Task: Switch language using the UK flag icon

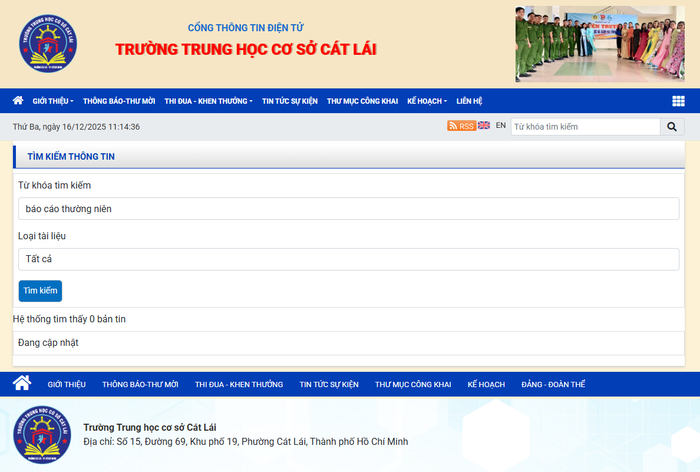Action: pyautogui.click(x=484, y=126)
